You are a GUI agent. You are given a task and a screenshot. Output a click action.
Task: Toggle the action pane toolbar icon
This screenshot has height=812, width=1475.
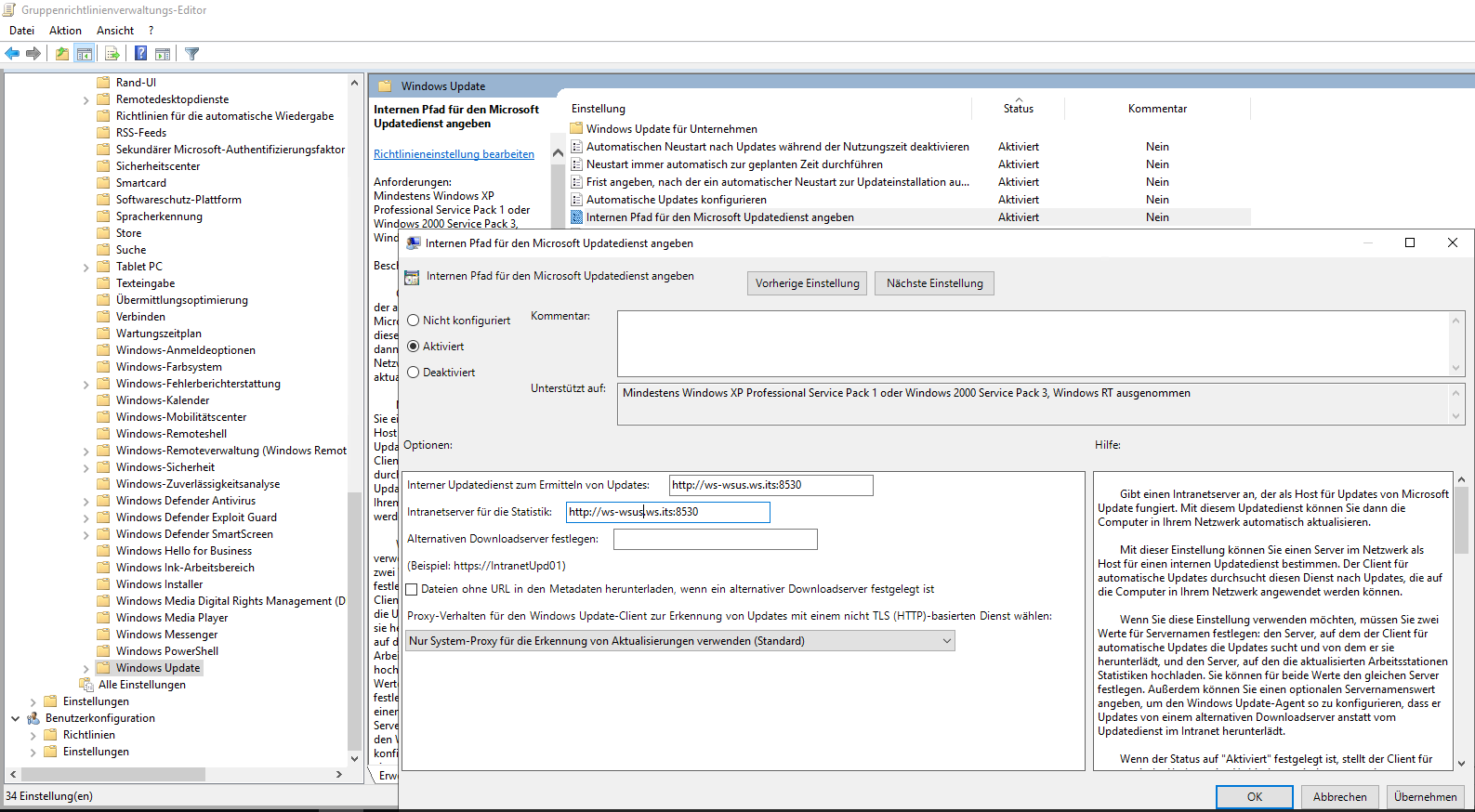(x=163, y=54)
